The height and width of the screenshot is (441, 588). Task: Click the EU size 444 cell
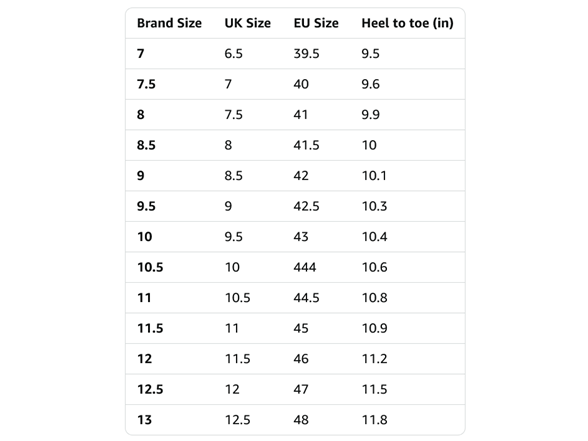tap(305, 267)
